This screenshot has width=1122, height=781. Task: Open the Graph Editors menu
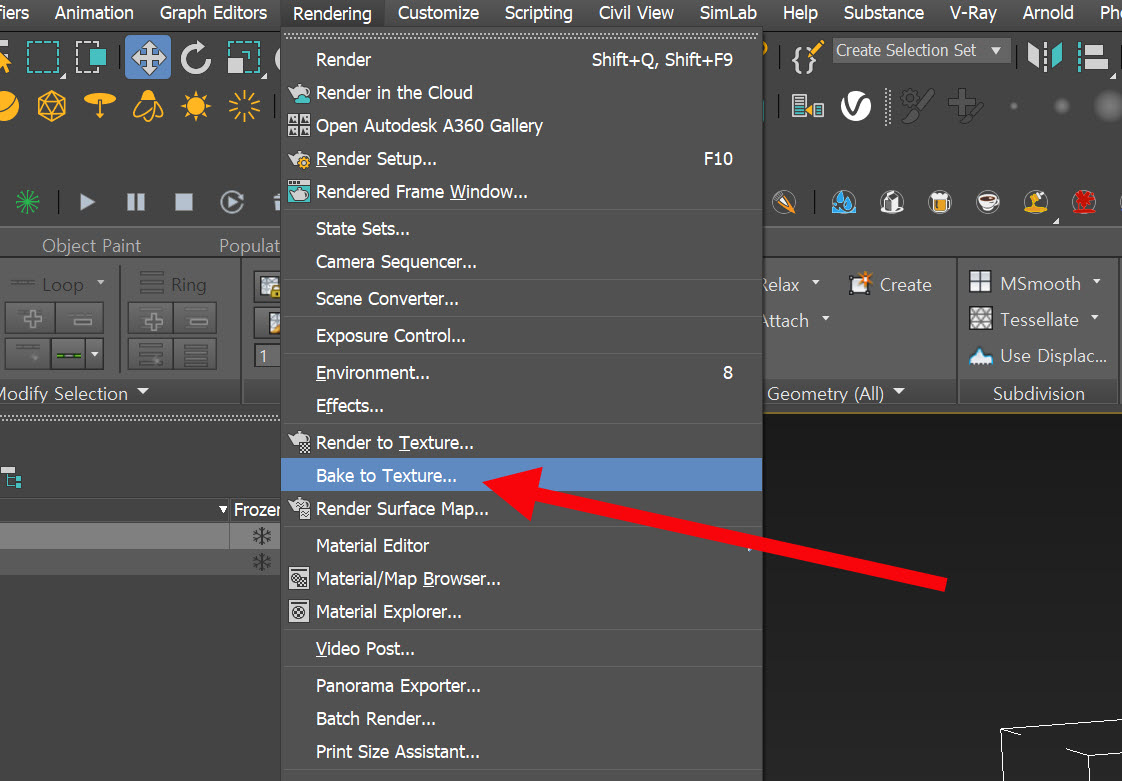click(213, 13)
